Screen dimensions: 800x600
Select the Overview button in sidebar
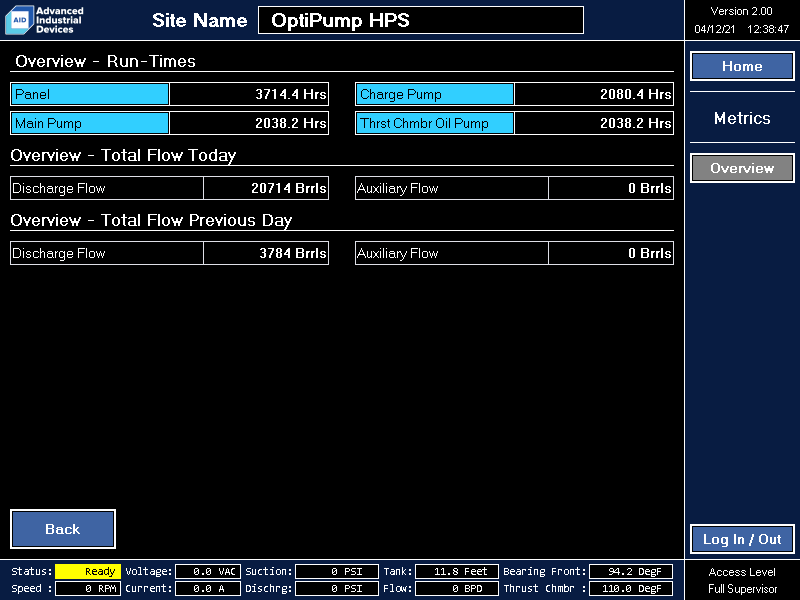[742, 168]
